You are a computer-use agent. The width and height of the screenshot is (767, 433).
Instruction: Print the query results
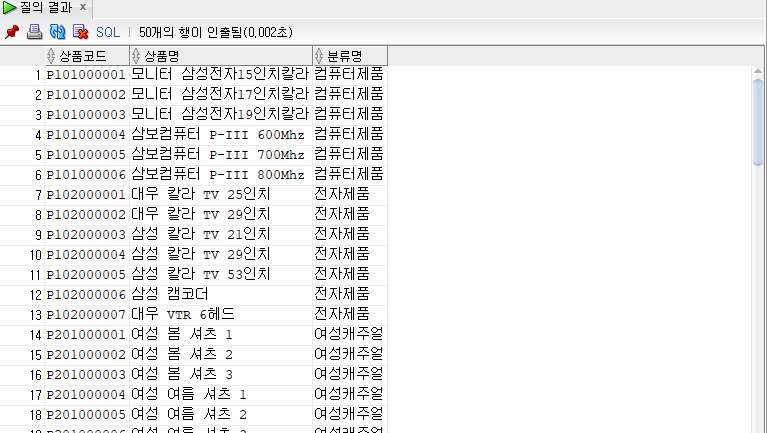click(x=34, y=32)
